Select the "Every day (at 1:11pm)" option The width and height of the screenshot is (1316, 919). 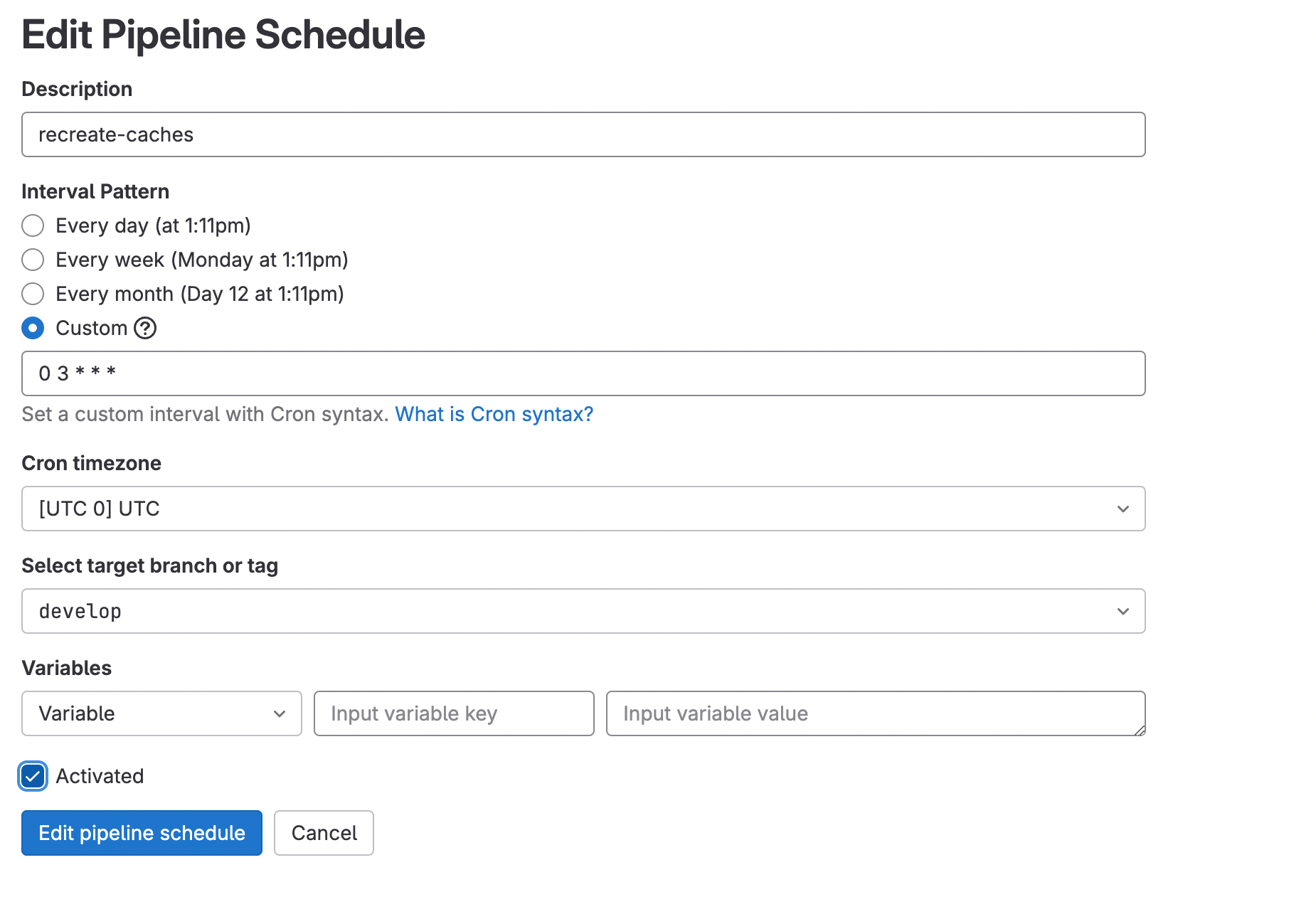coord(33,225)
